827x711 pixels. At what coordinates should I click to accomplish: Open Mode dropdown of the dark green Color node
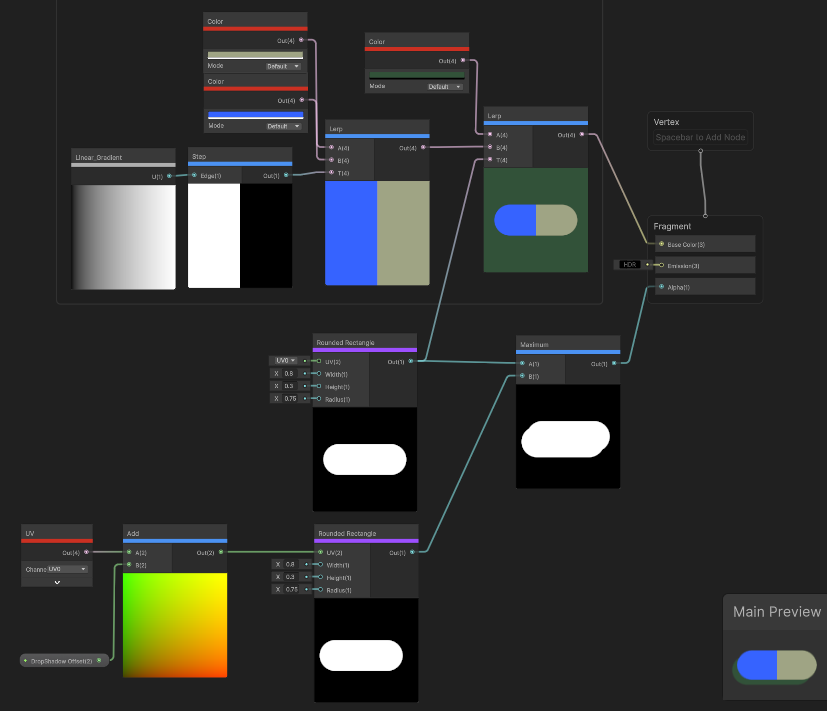[445, 87]
